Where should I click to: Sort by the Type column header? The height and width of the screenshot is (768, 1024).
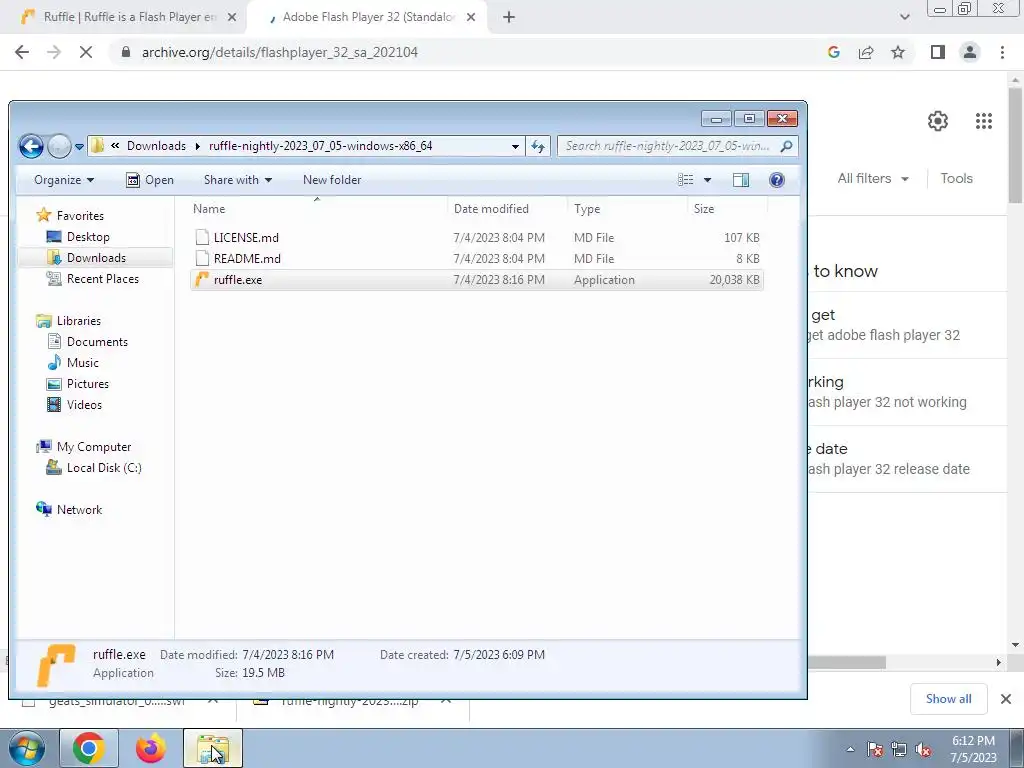[587, 209]
